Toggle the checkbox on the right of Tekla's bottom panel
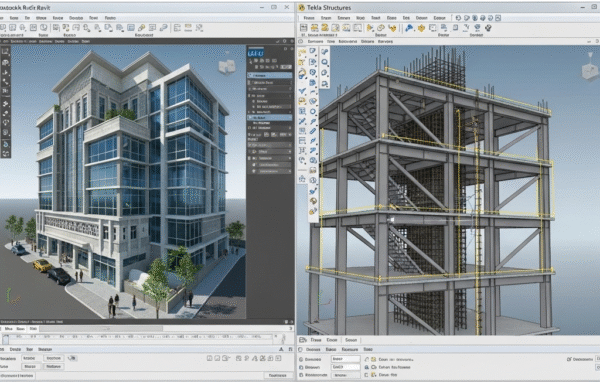The image size is (600, 382). click(569, 359)
